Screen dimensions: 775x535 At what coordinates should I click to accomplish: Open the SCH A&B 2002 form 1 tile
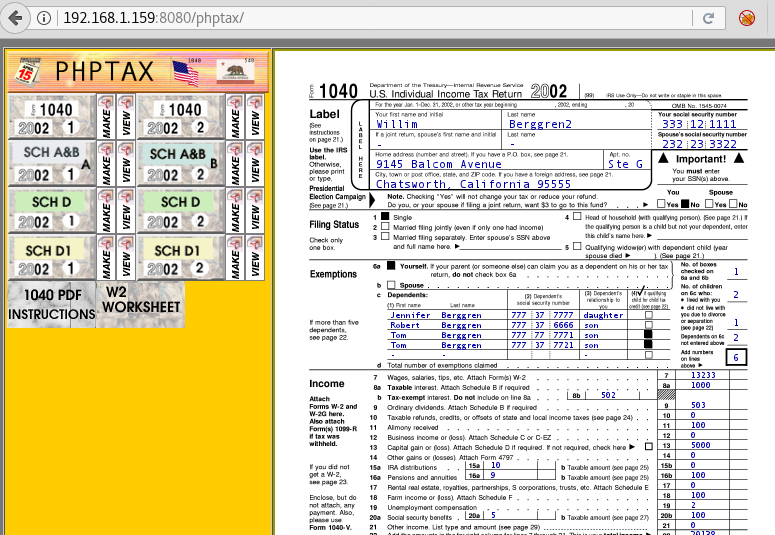pyautogui.click(x=51, y=164)
